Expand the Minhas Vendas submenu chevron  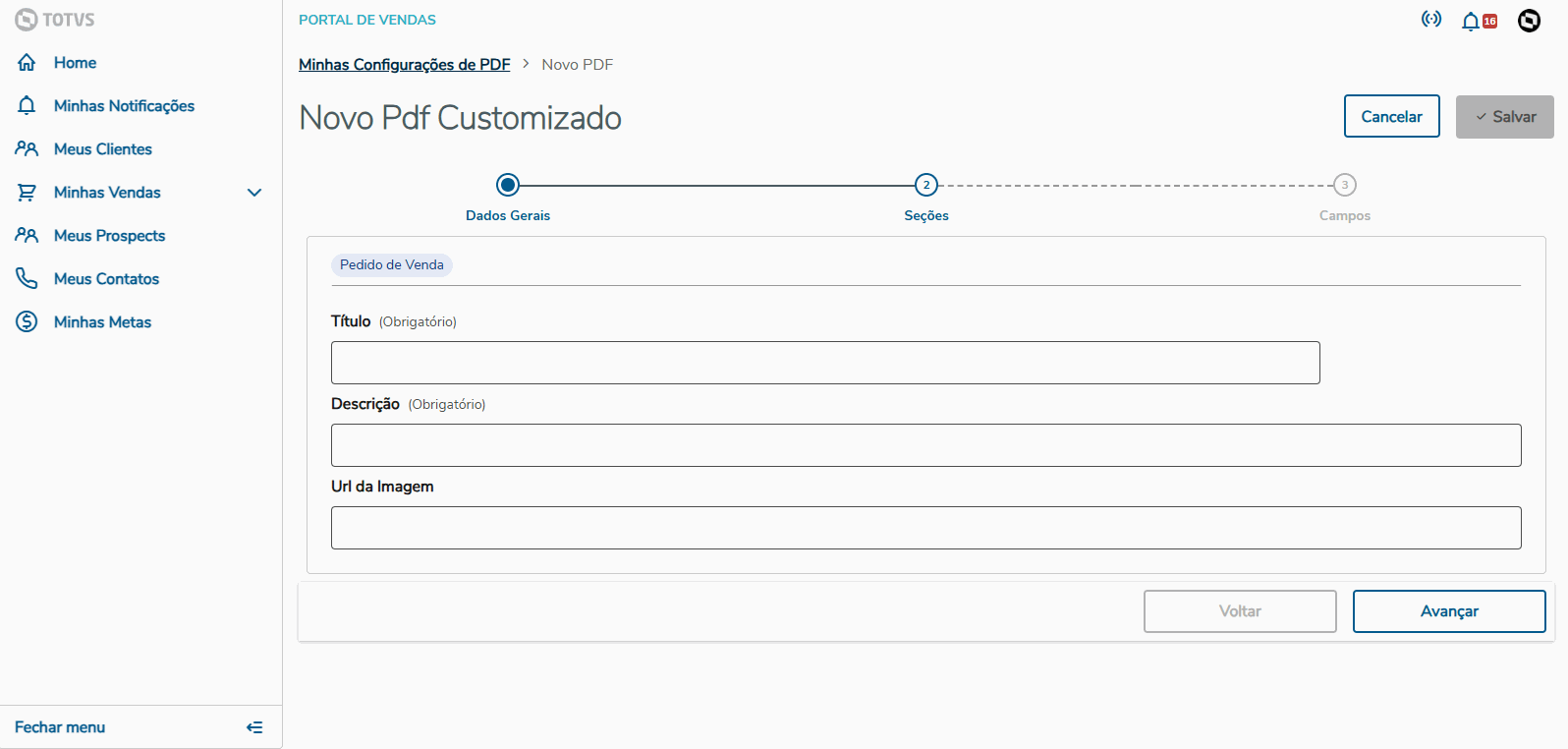(x=254, y=193)
